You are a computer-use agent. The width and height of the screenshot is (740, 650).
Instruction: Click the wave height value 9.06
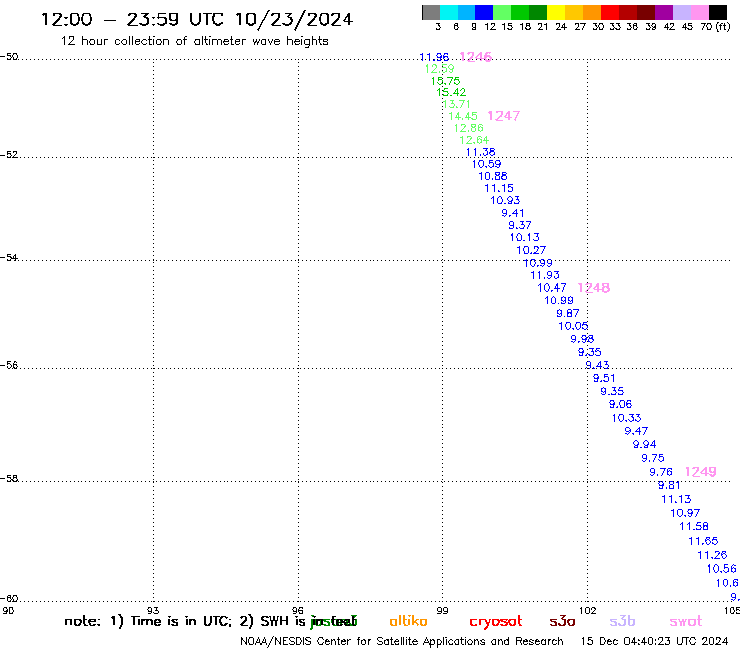[620, 404]
